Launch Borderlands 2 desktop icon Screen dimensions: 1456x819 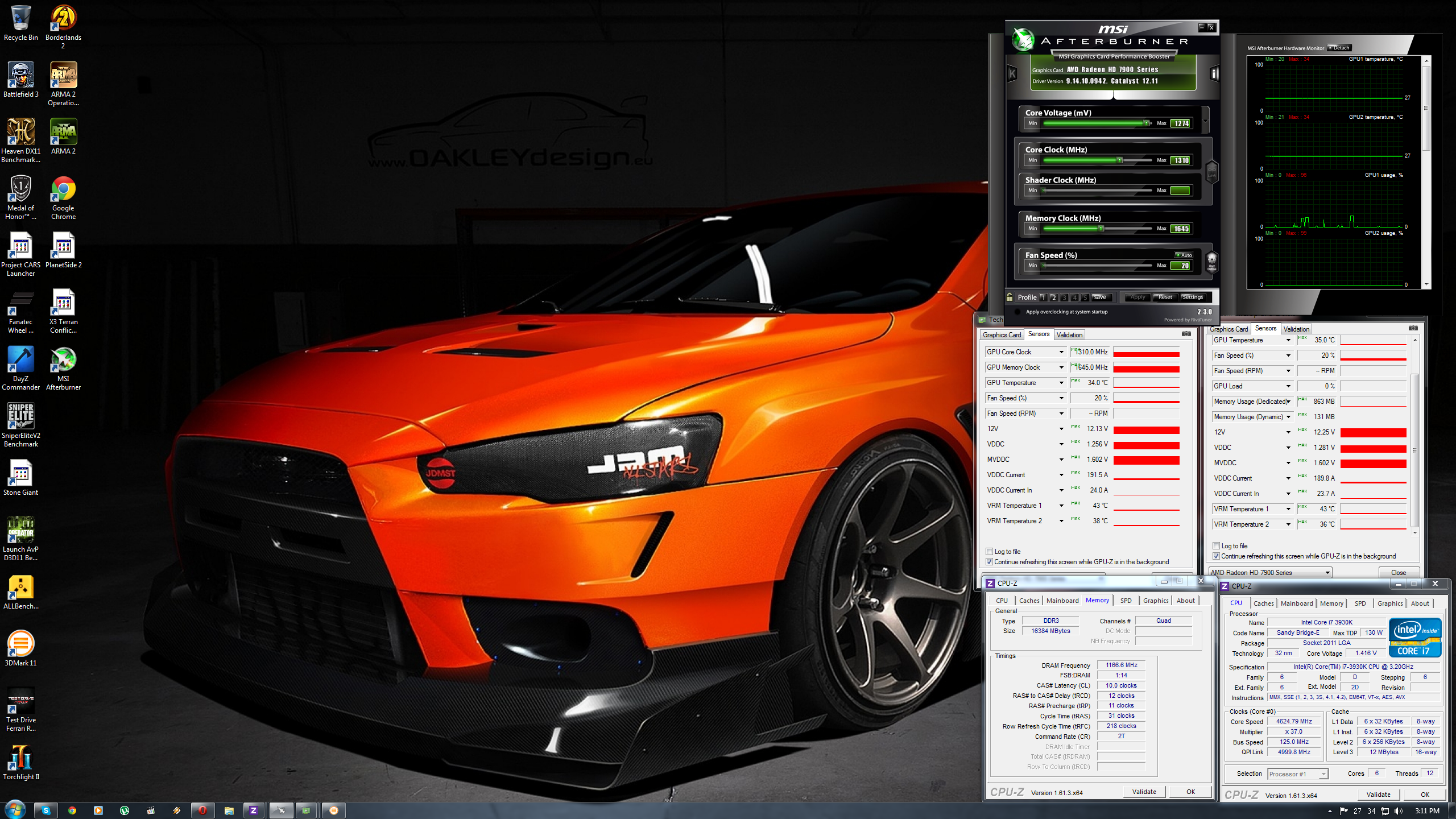coord(63,27)
